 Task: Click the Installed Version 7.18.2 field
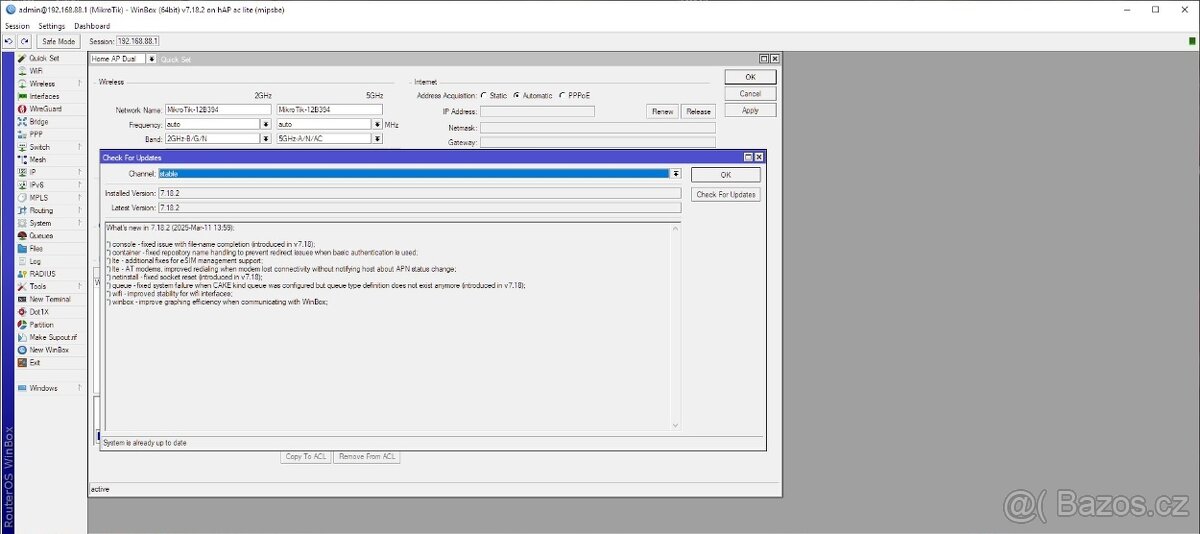pos(420,192)
